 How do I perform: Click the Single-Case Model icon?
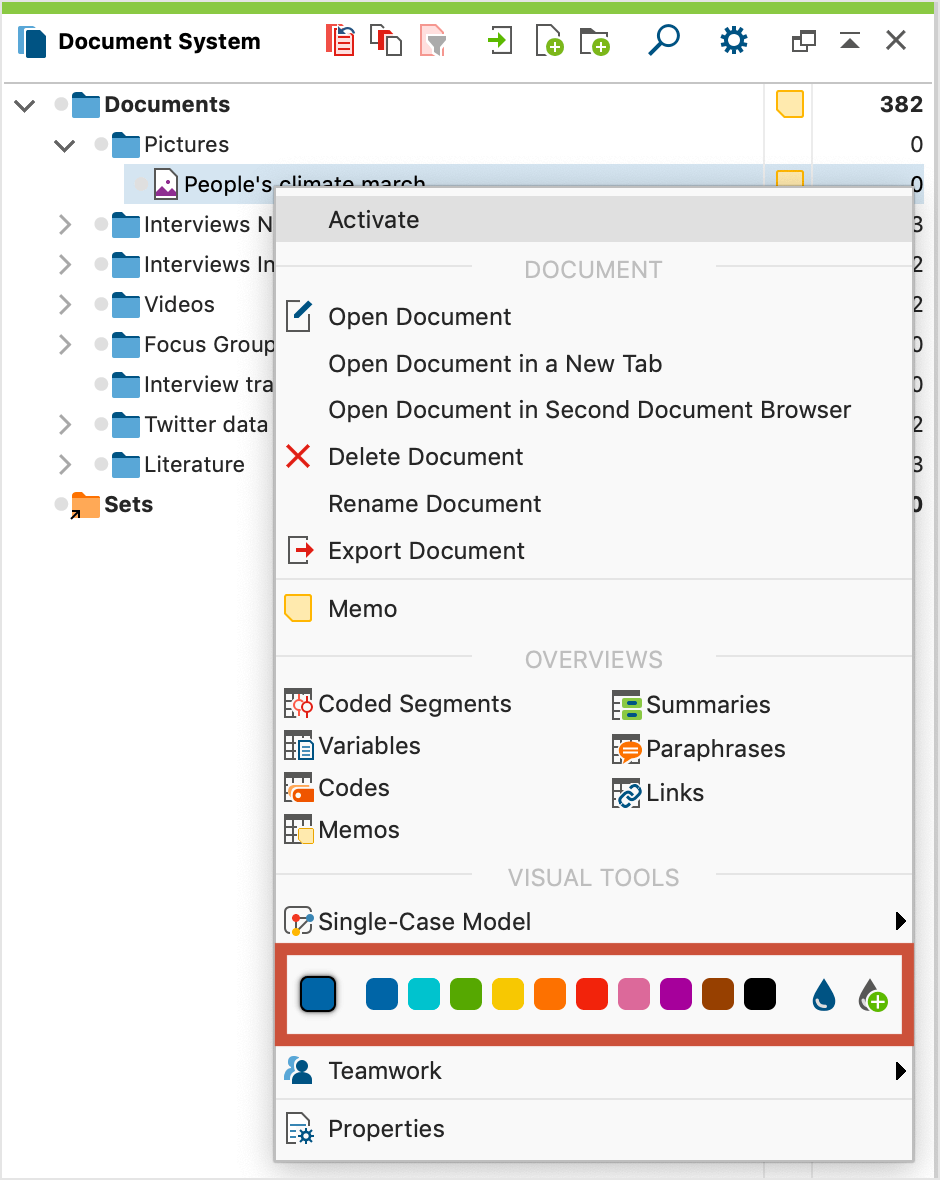(298, 921)
